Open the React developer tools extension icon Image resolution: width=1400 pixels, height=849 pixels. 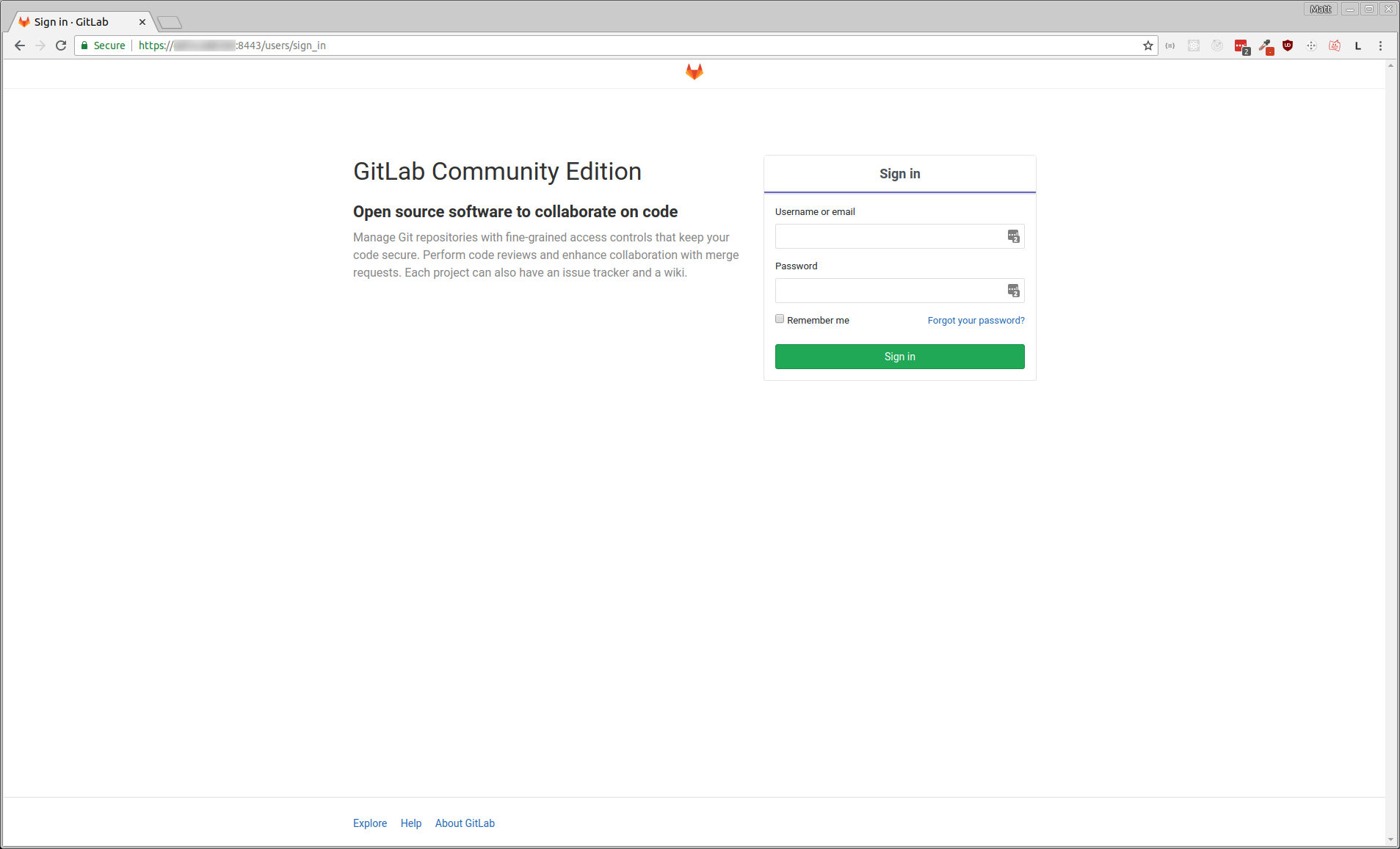click(x=1194, y=45)
